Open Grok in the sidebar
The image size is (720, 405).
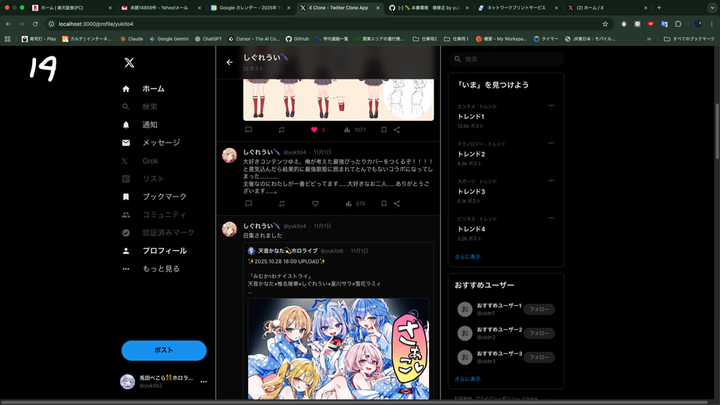(140, 161)
